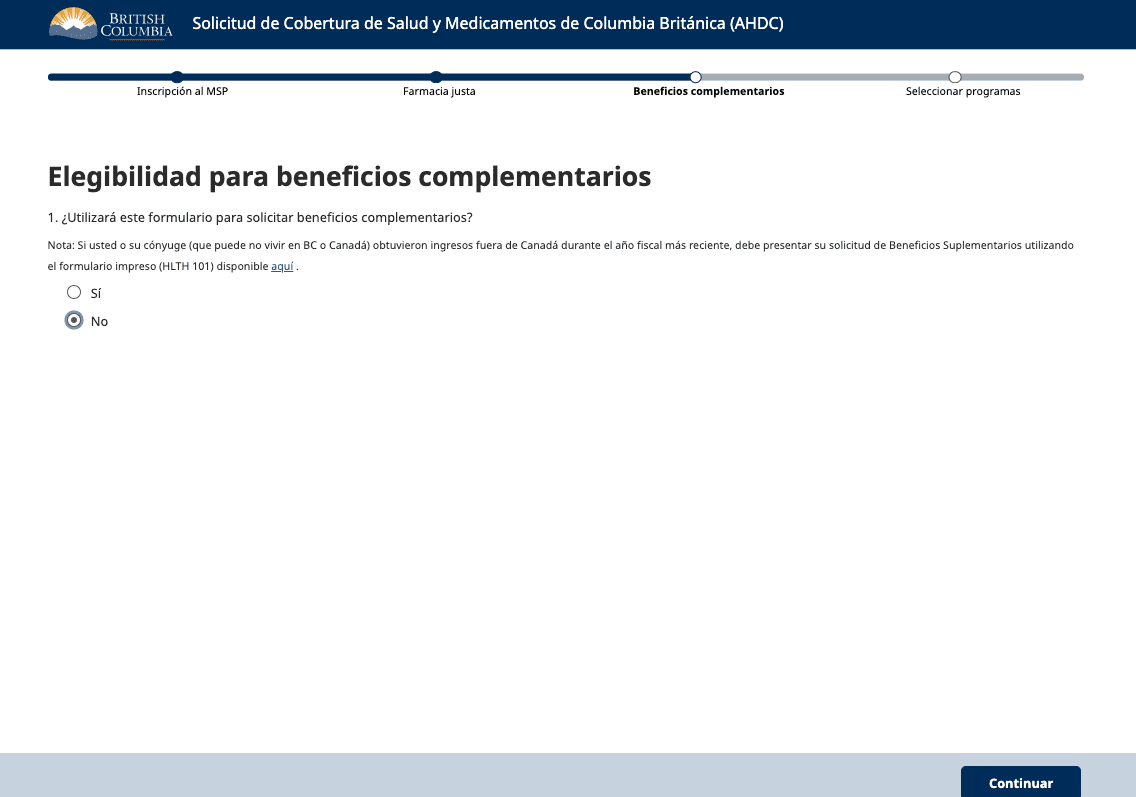
Task: Select the "No" radio button
Action: tap(74, 321)
